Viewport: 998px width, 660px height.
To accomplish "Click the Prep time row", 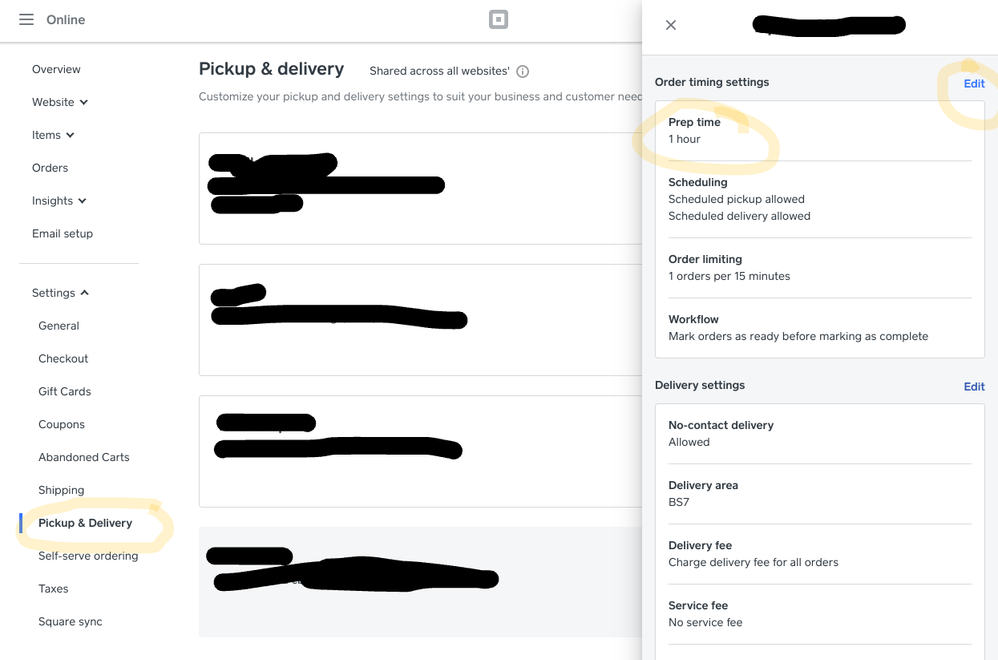I will (819, 131).
